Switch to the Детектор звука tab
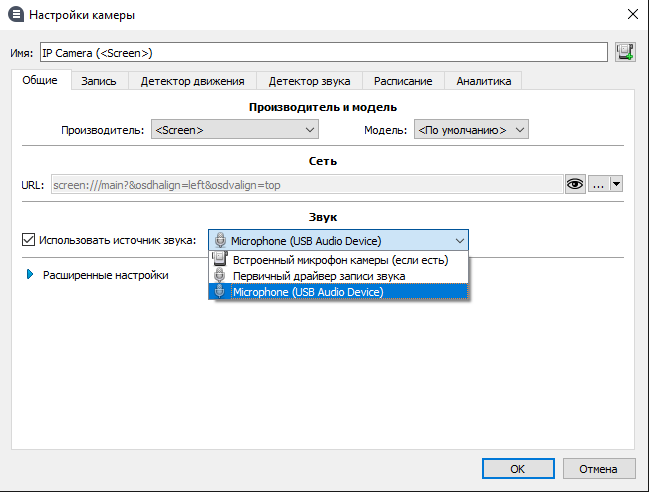Image resolution: width=649 pixels, height=492 pixels. [309, 81]
